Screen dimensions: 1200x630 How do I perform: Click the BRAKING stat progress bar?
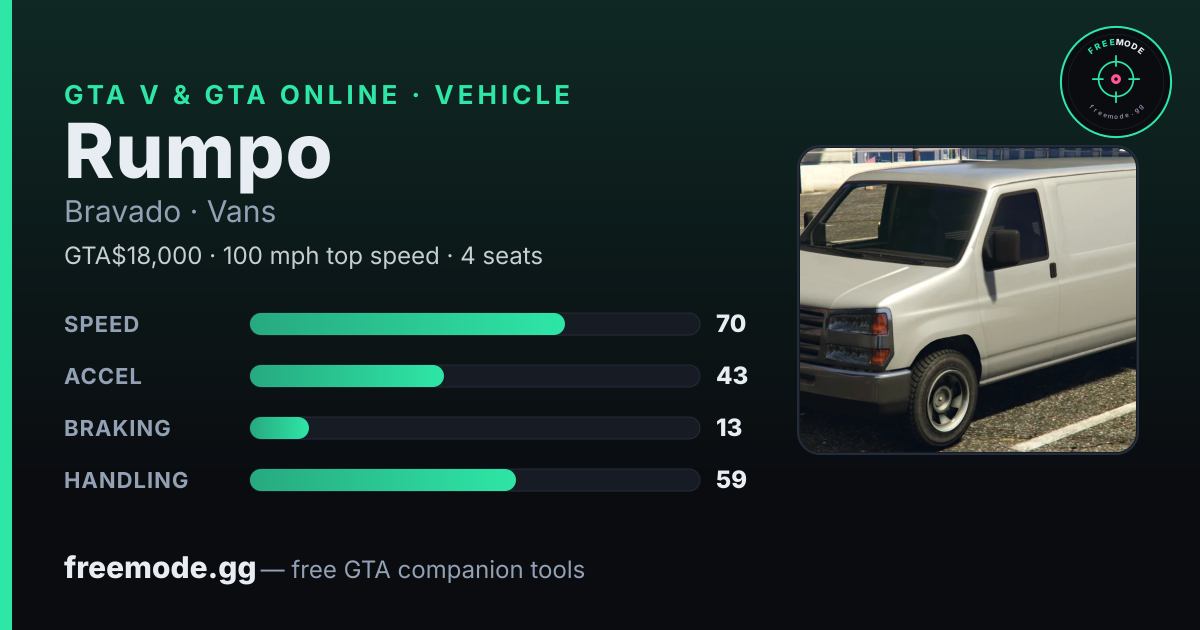click(474, 428)
